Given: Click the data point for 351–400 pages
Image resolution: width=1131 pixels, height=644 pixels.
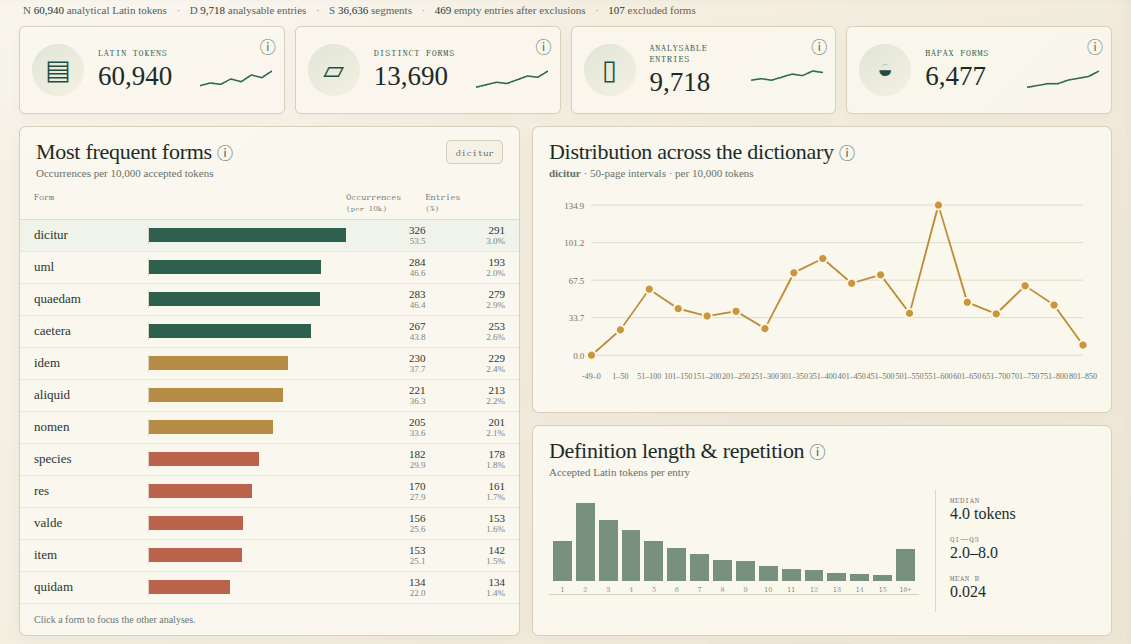Looking at the screenshot, I should coord(823,259).
